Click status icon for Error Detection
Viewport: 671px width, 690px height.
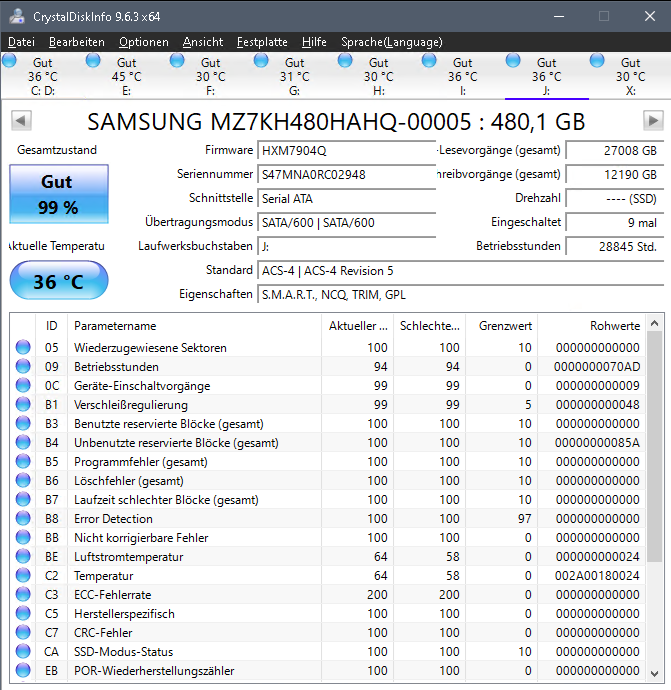[23, 518]
